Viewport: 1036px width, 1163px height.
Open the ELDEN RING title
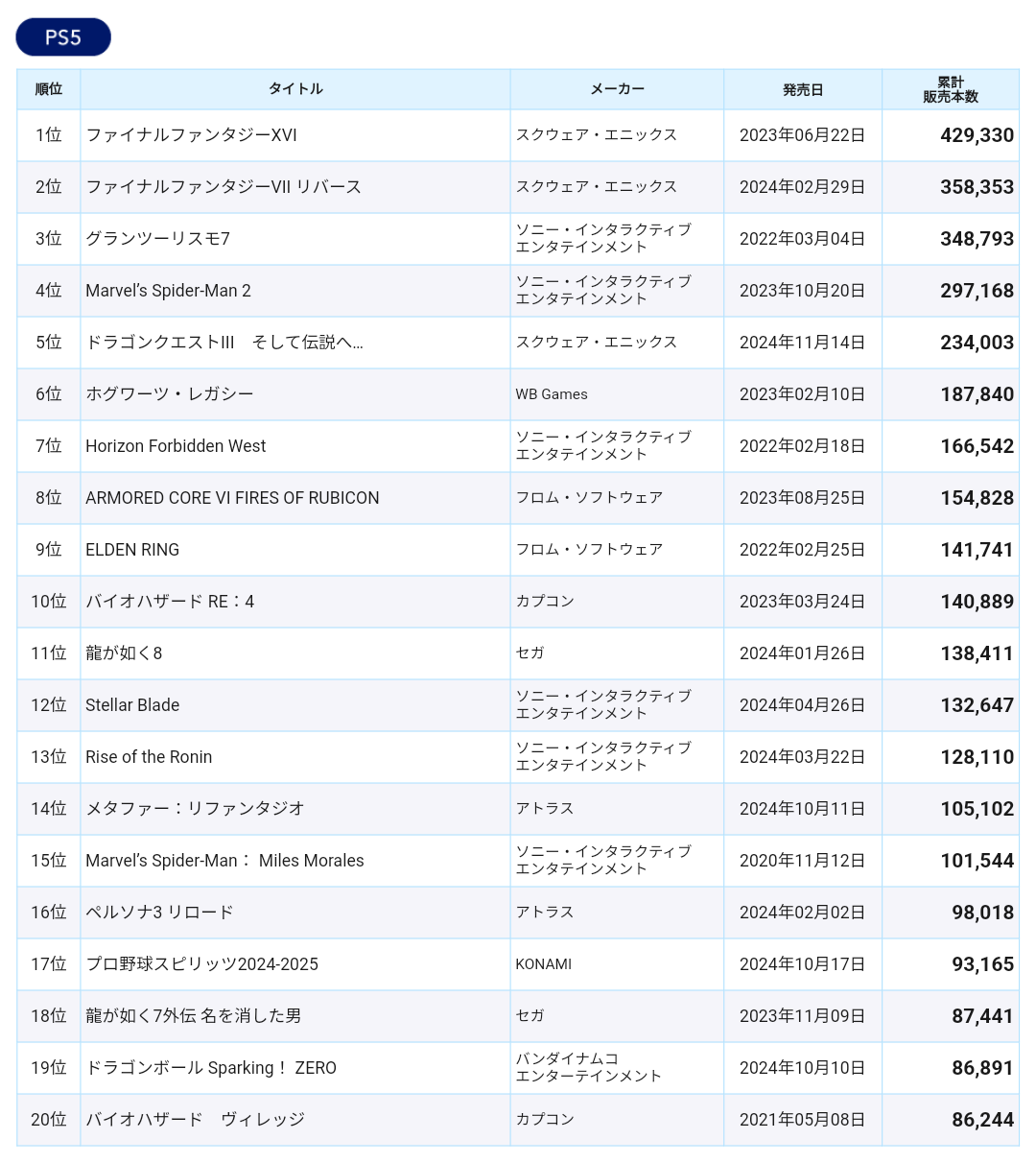point(132,550)
